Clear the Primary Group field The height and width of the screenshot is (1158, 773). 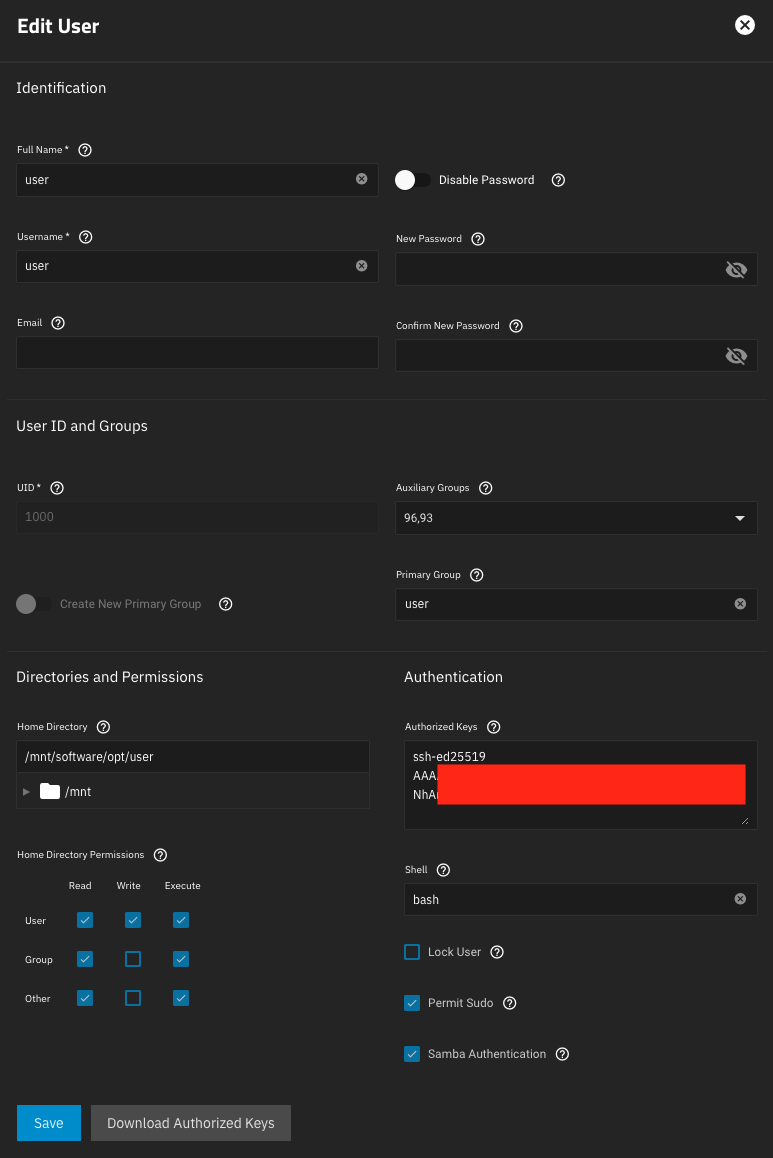point(740,604)
